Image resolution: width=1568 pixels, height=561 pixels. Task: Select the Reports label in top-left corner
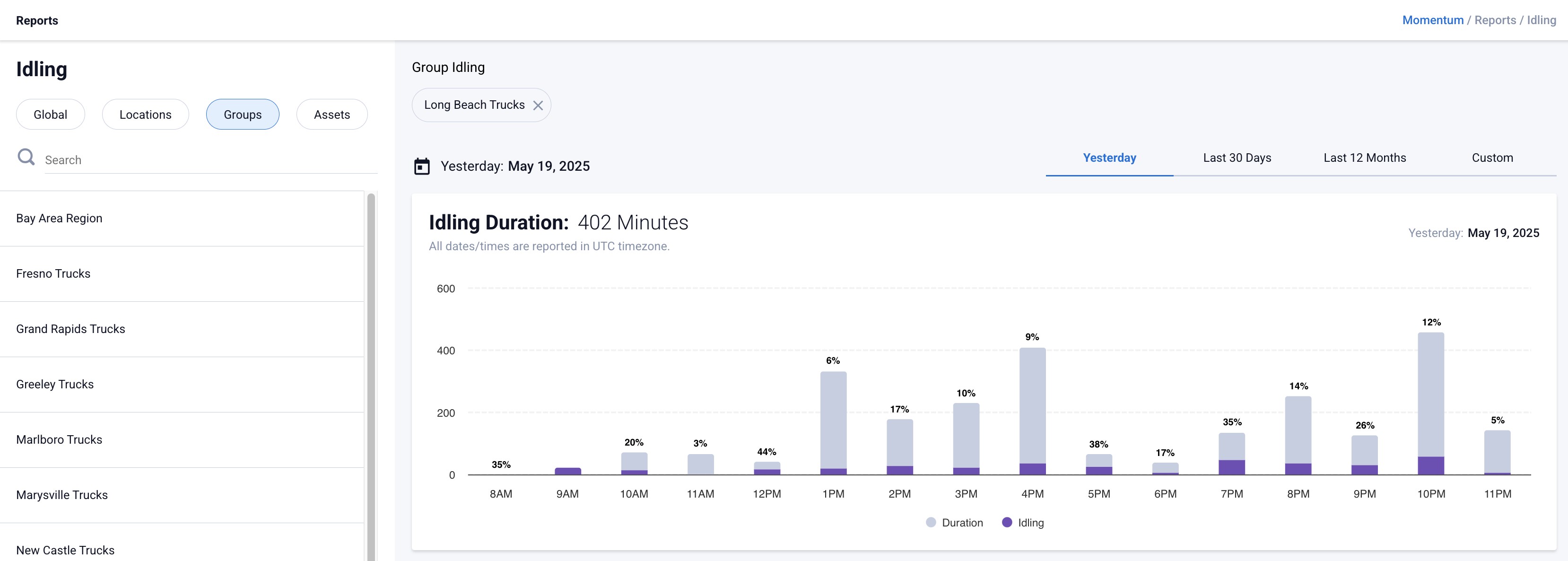click(x=36, y=20)
